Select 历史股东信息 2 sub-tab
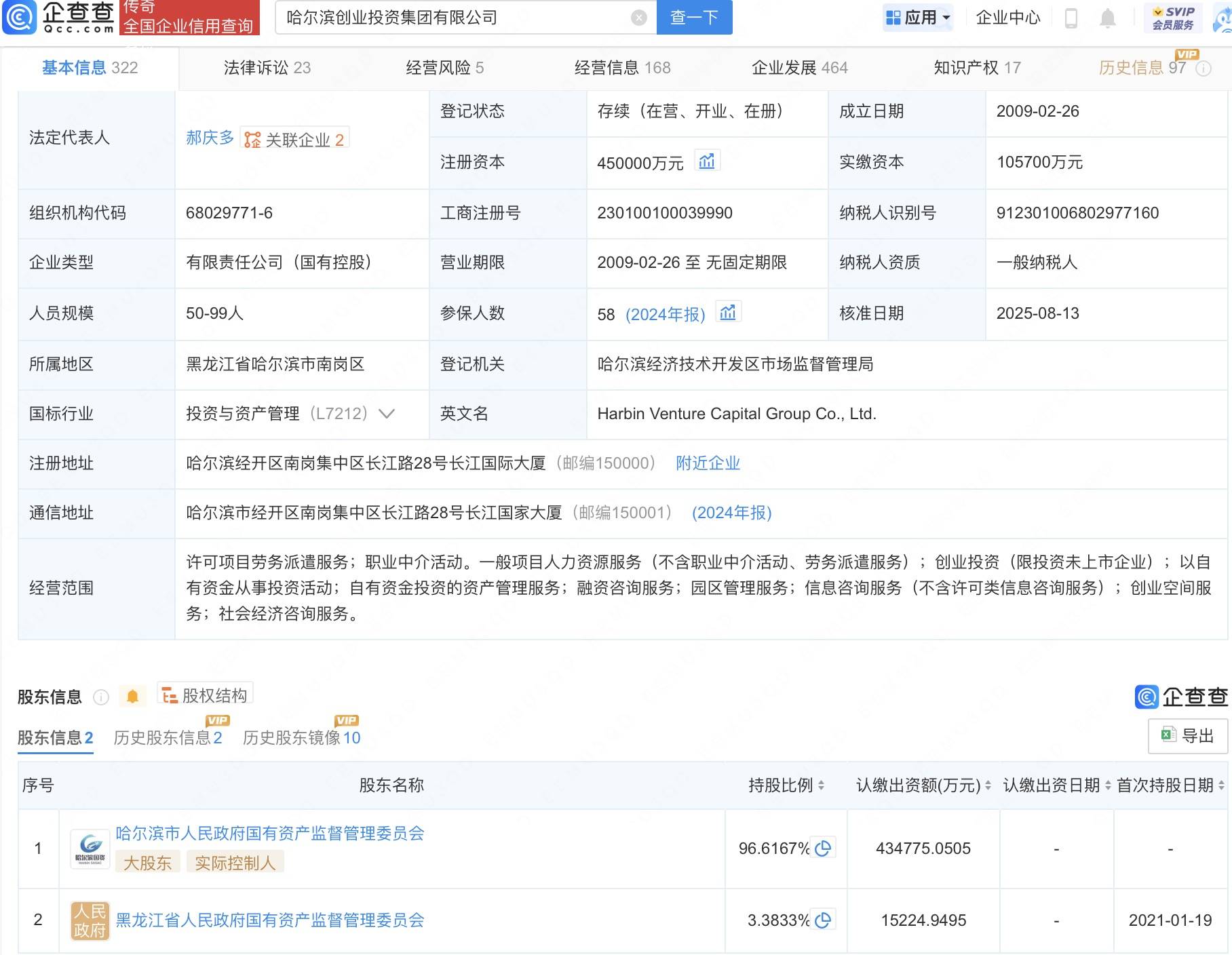The width and height of the screenshot is (1232, 955). pyautogui.click(x=168, y=738)
